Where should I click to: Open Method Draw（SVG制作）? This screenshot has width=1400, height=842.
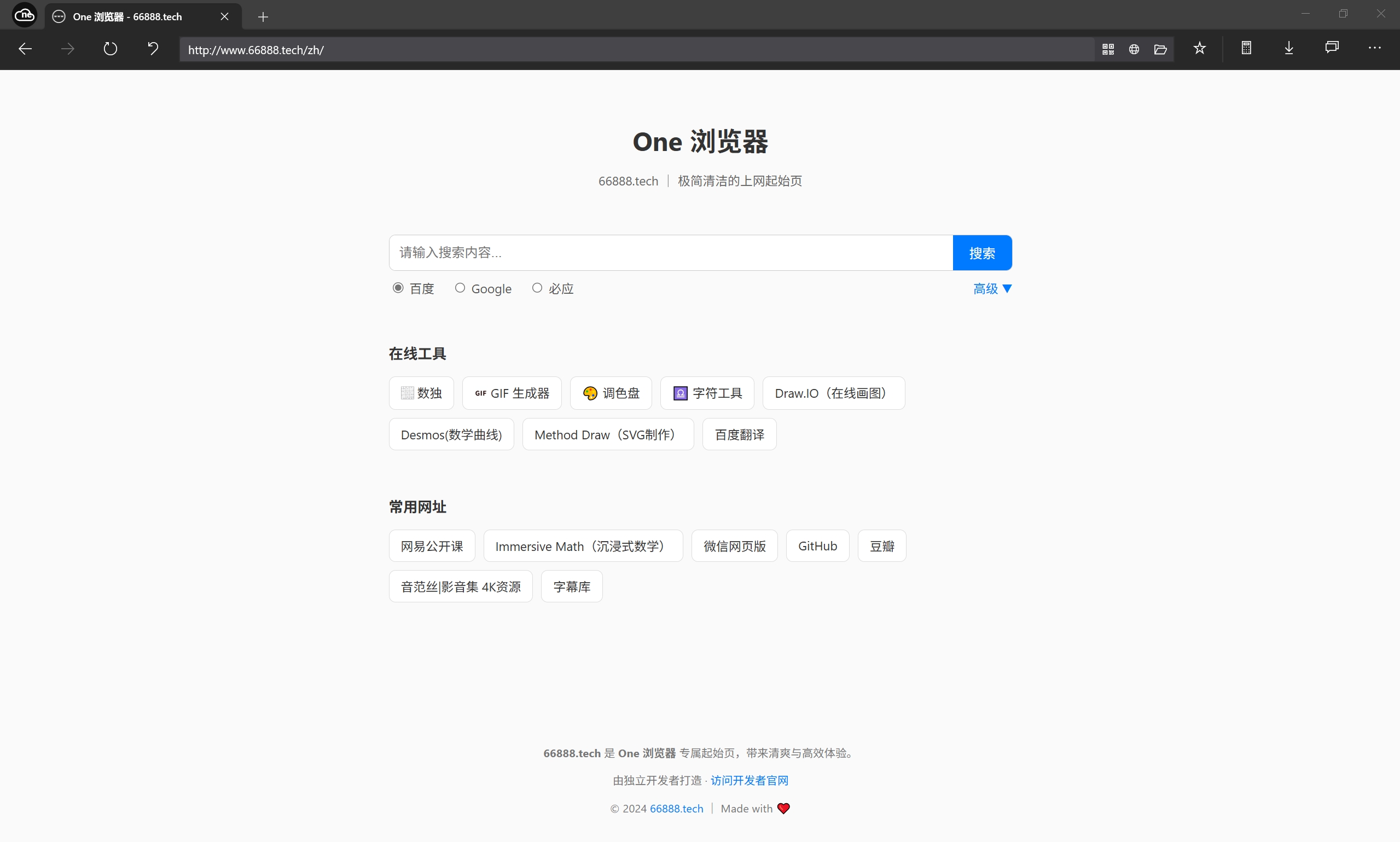[x=608, y=434]
